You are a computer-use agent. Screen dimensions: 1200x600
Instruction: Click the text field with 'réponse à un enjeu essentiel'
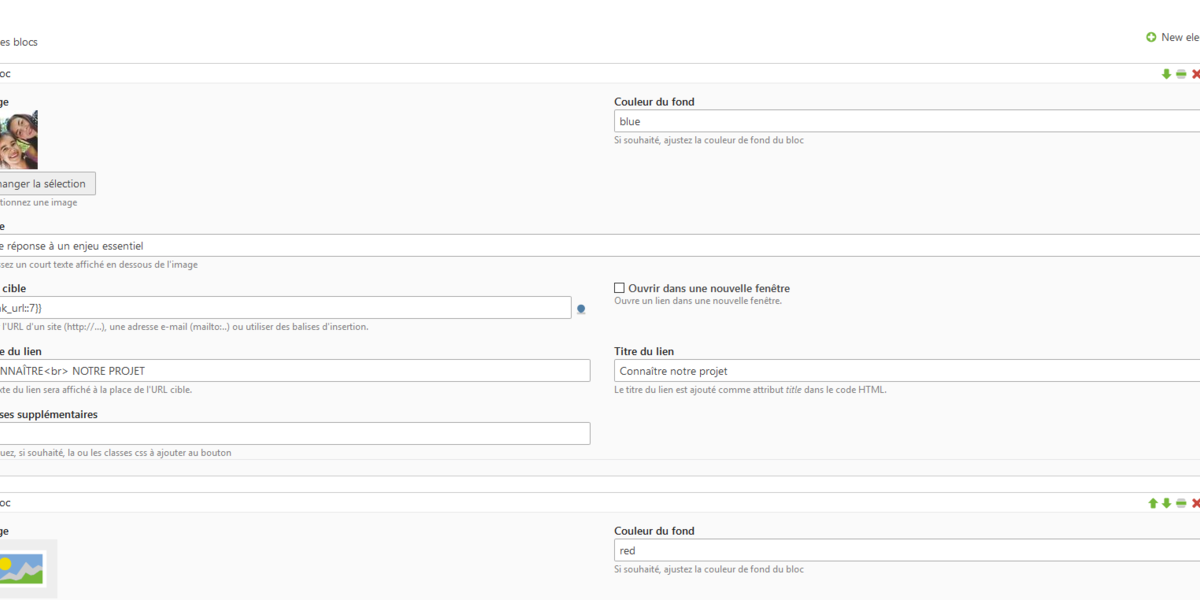pyautogui.click(x=600, y=246)
